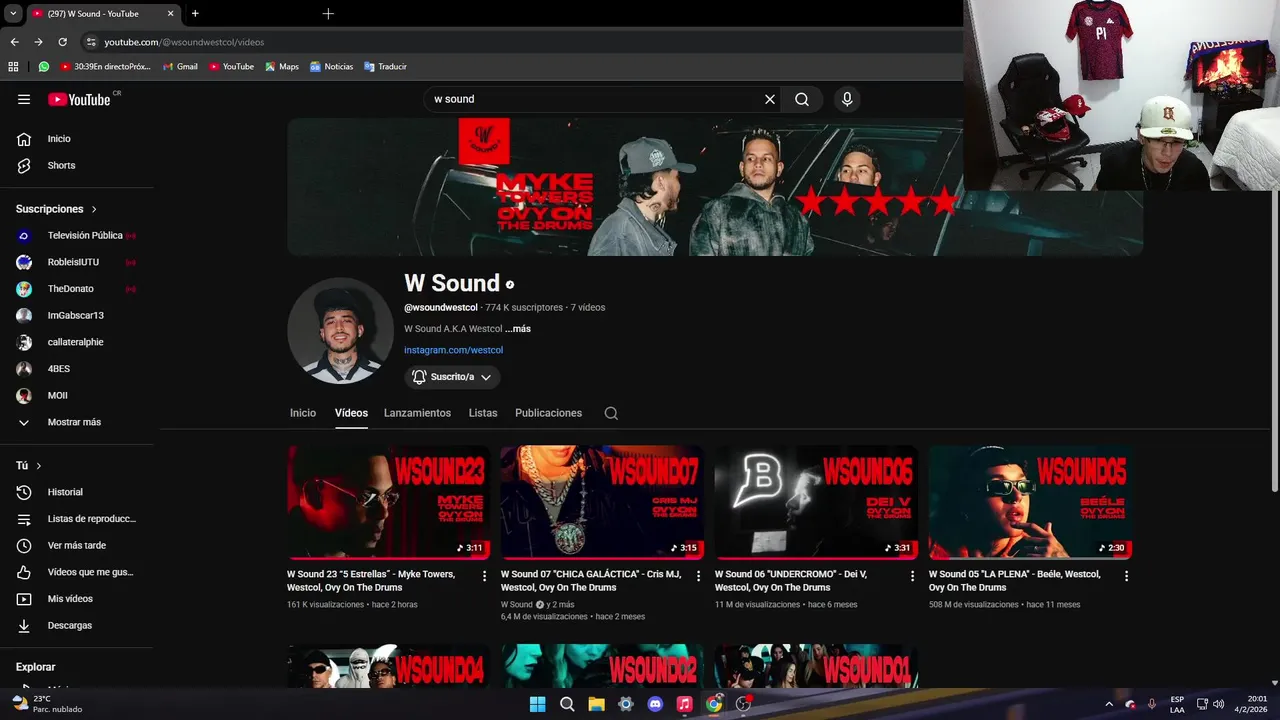This screenshot has width=1280, height=720.
Task: Open Traducir bookmark
Action: (x=385, y=67)
